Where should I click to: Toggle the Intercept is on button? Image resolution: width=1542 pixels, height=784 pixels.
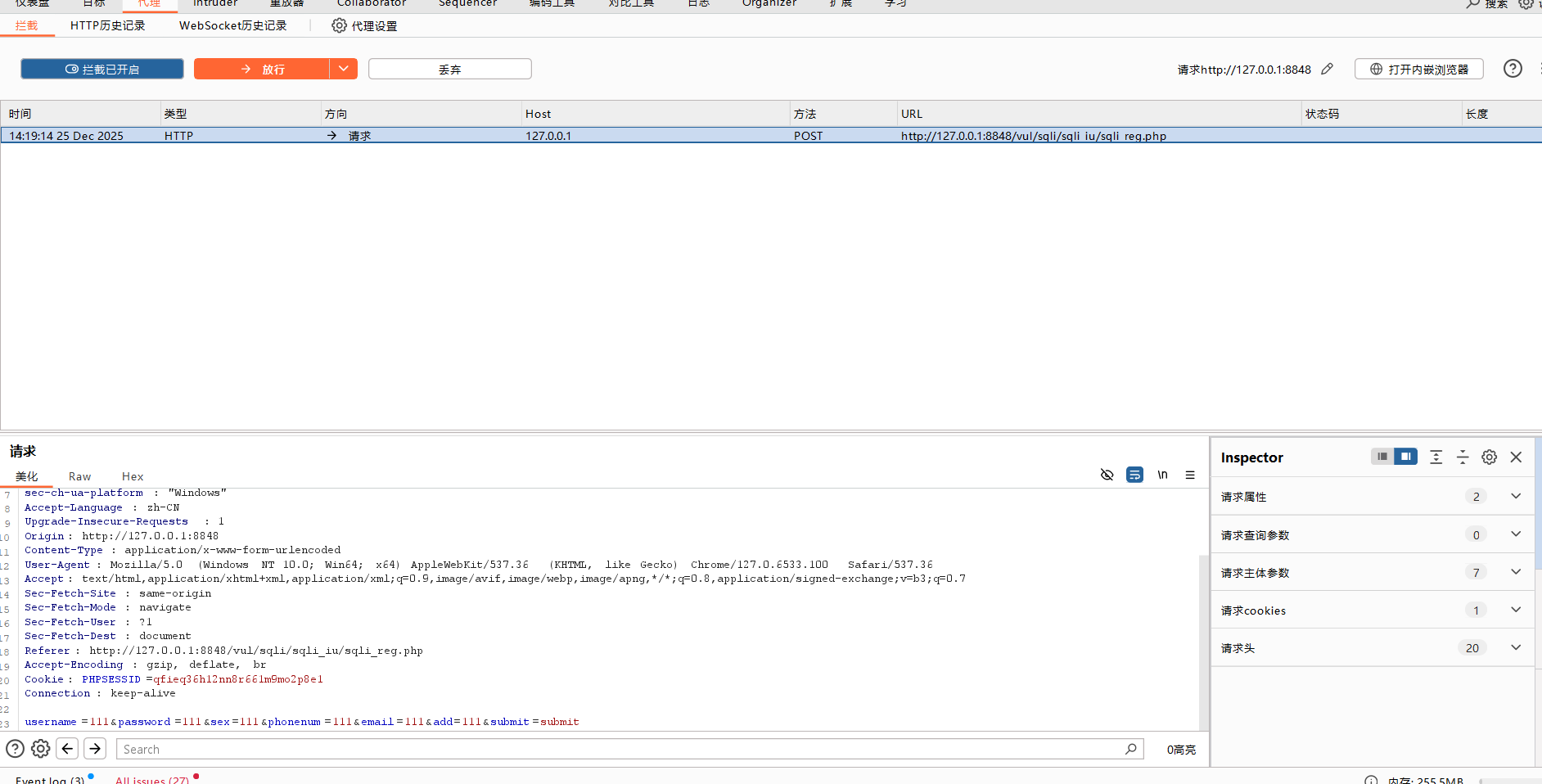point(102,70)
